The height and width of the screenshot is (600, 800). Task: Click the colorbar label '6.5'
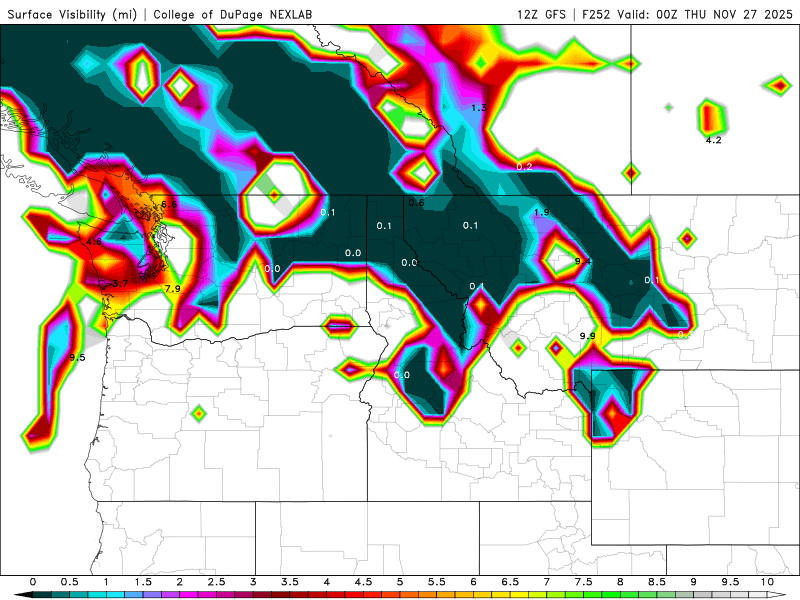[510, 582]
